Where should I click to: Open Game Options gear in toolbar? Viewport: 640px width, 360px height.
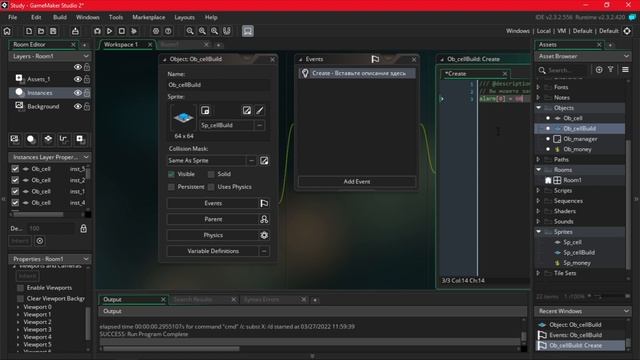click(x=156, y=31)
